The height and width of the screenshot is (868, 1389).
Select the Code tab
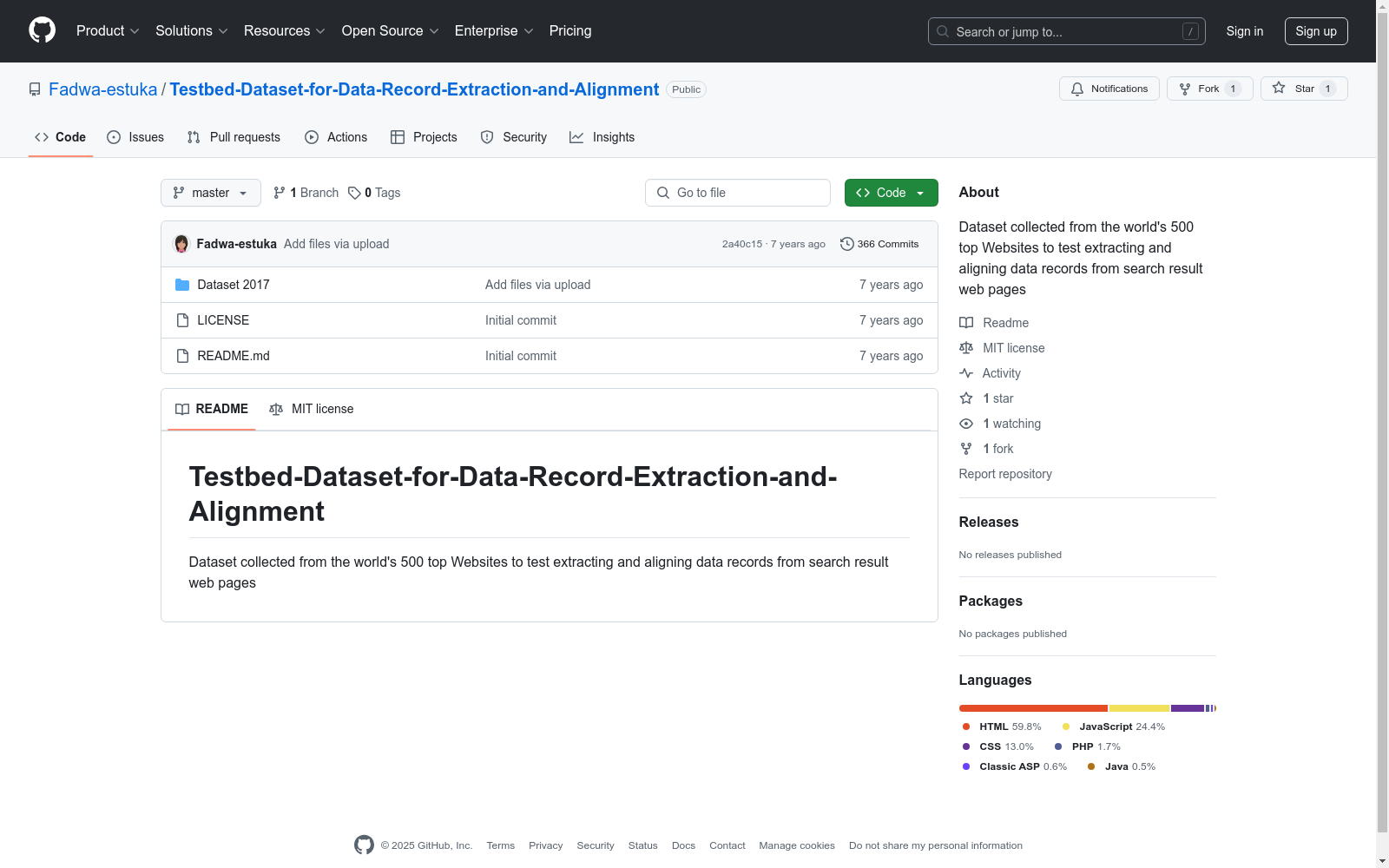pos(61,137)
